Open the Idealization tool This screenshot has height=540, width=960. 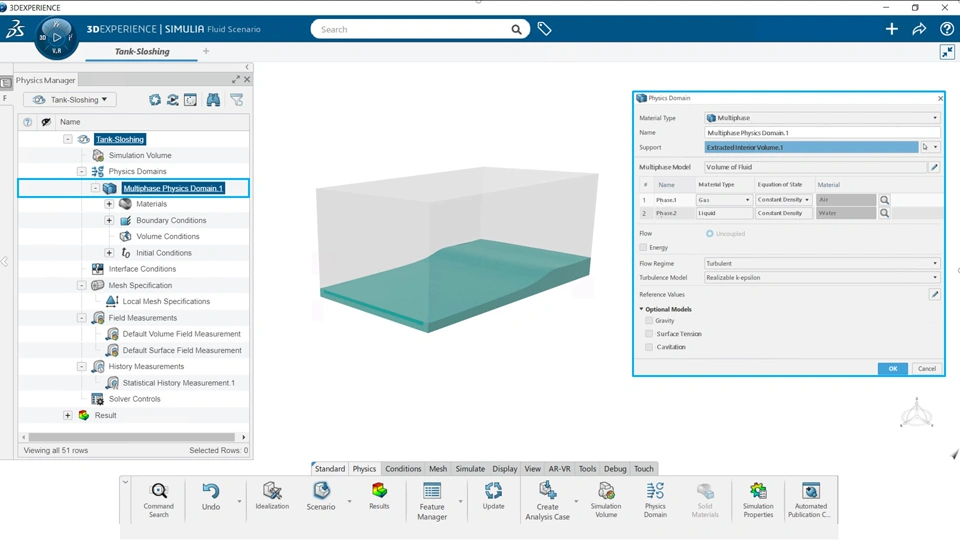[x=272, y=496]
